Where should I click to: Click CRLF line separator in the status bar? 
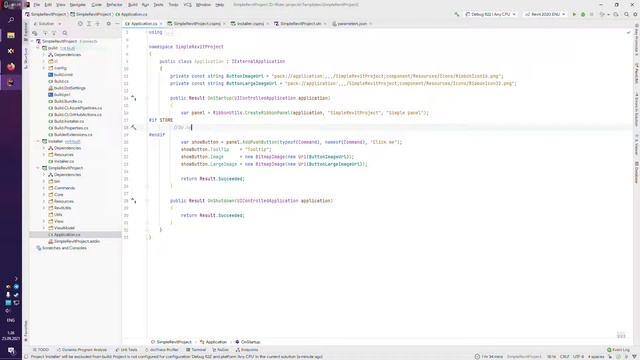564,357
